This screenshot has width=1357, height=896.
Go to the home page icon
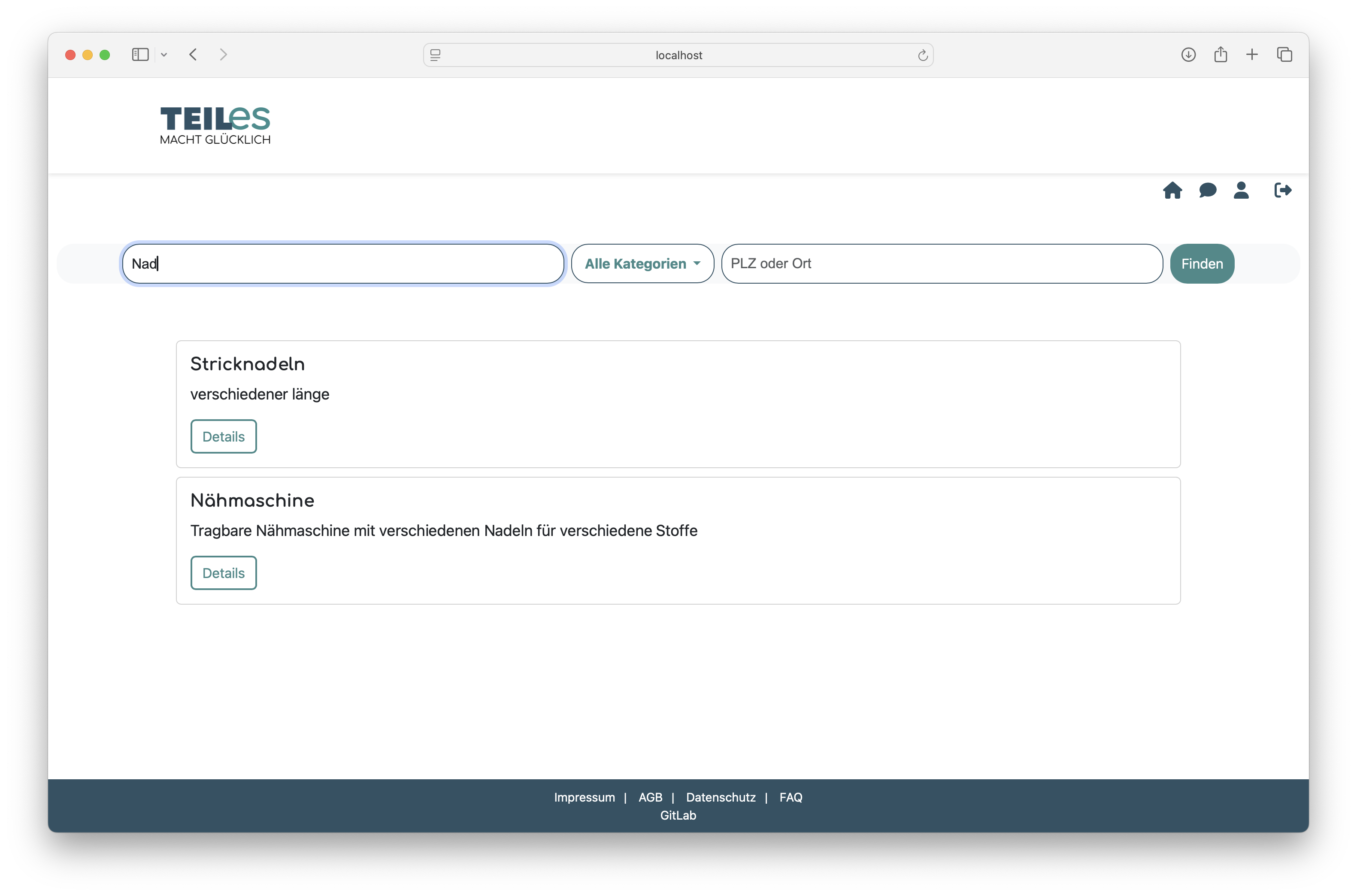1172,190
